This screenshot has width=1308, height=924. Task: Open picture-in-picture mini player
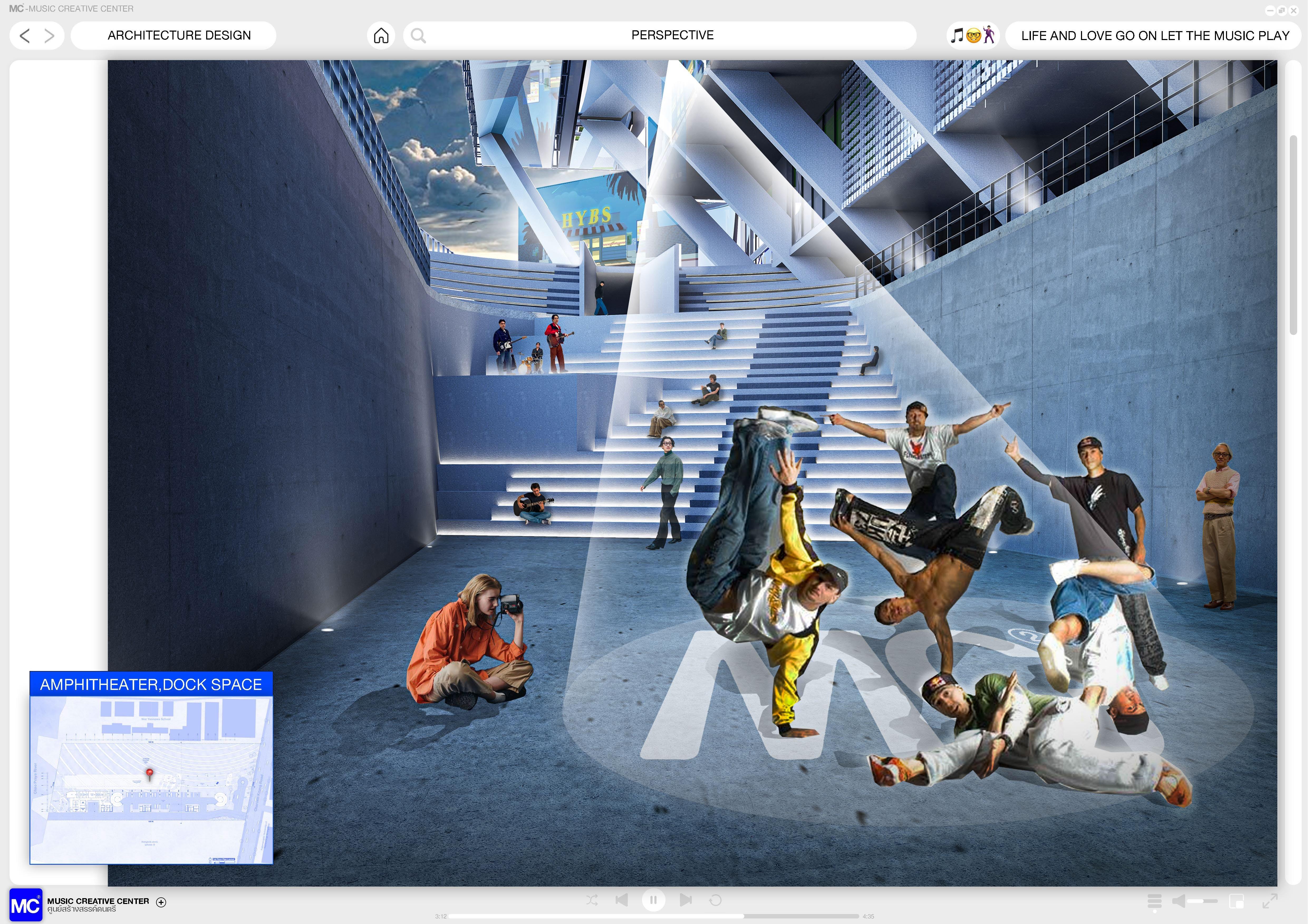click(1236, 901)
